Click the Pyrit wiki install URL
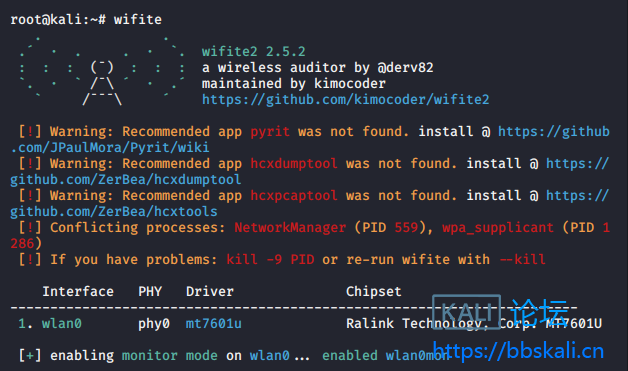Viewport: 628px width, 371px height. (x=310, y=139)
